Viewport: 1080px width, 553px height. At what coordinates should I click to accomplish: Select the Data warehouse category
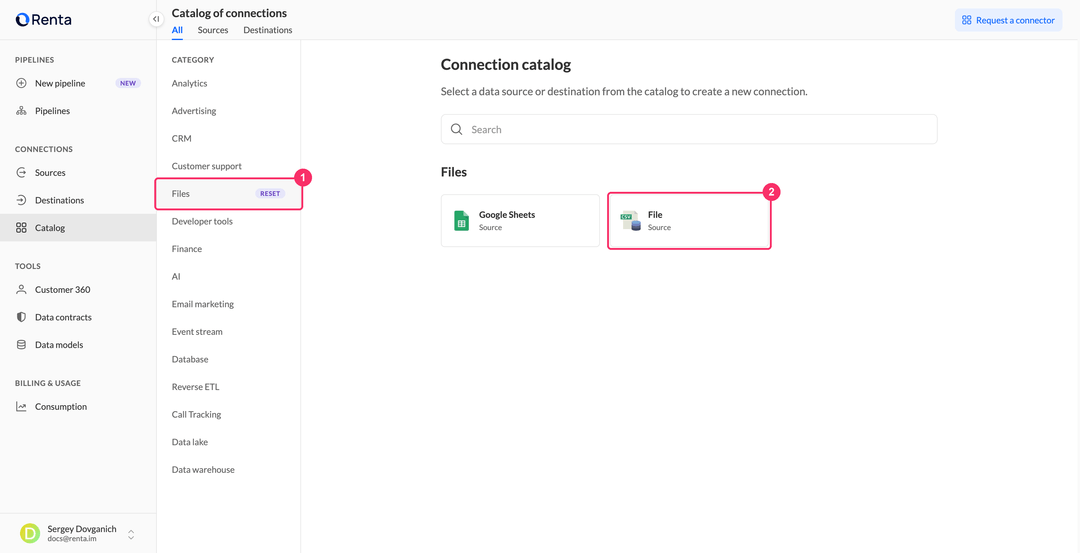tap(203, 470)
